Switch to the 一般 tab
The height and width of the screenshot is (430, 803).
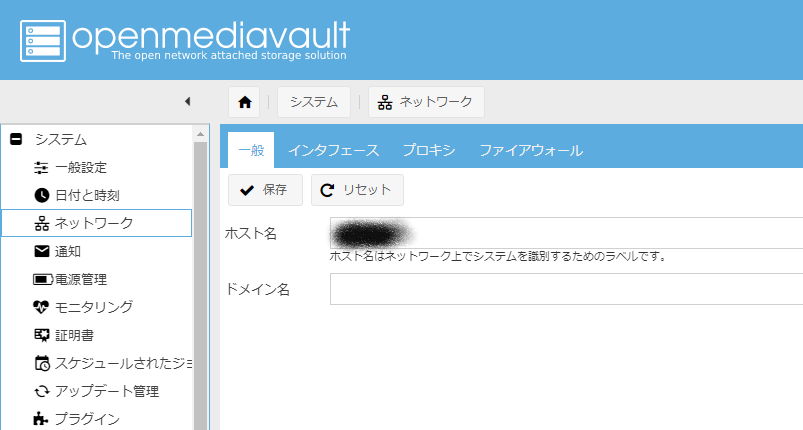tap(251, 150)
